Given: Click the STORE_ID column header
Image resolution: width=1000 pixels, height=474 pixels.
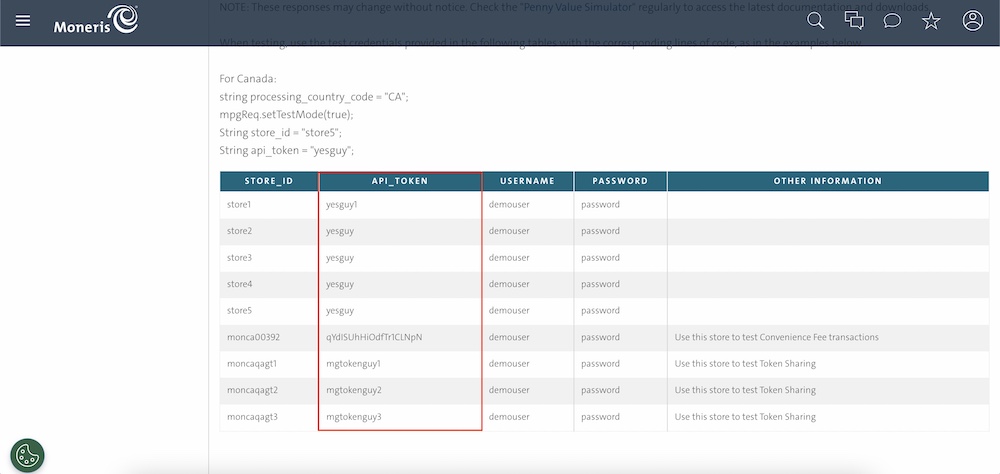Looking at the screenshot, I should pyautogui.click(x=268, y=181).
